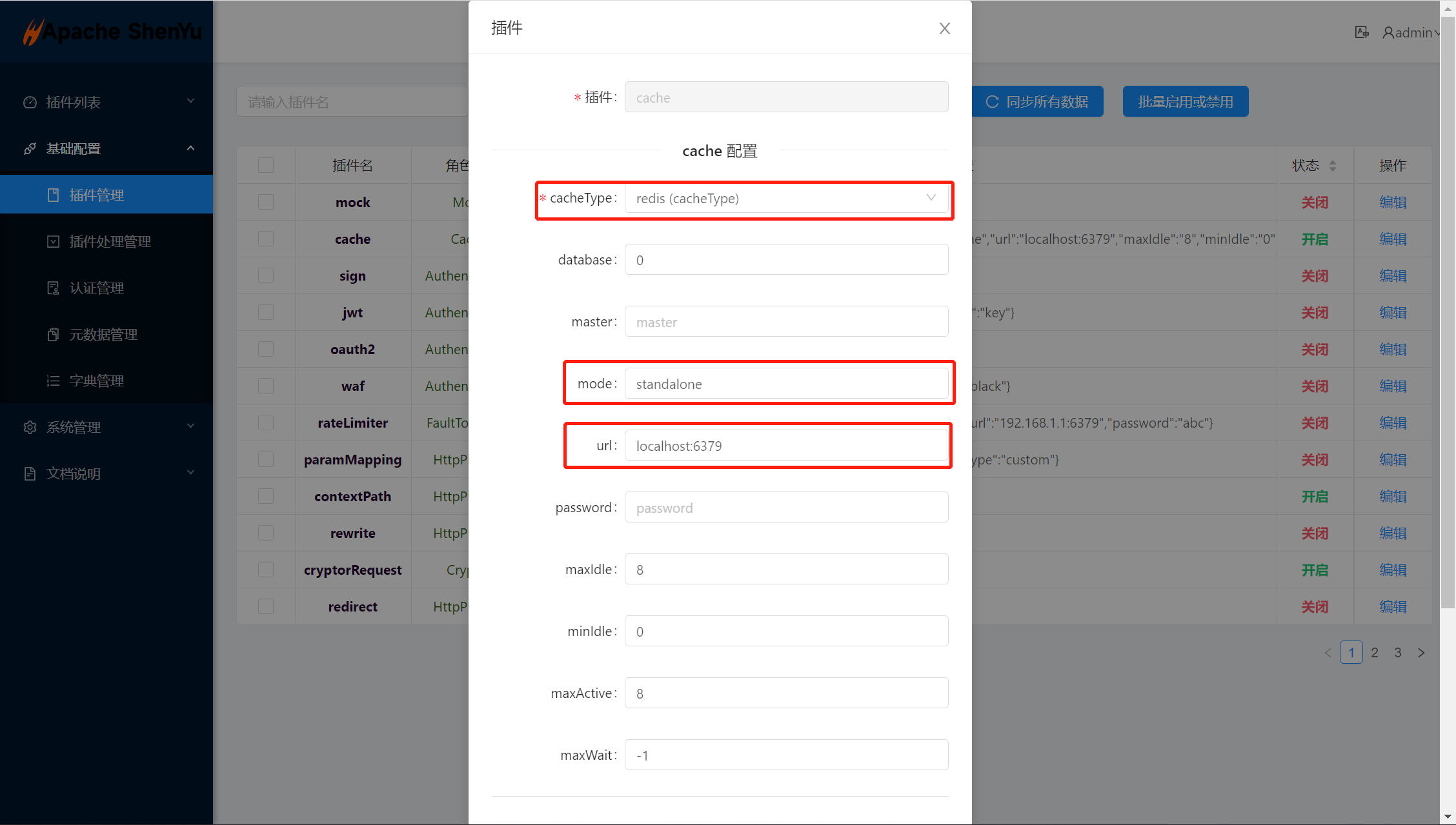The image size is (1456, 825).
Task: Go to page 2 of plugins
Action: (x=1375, y=653)
